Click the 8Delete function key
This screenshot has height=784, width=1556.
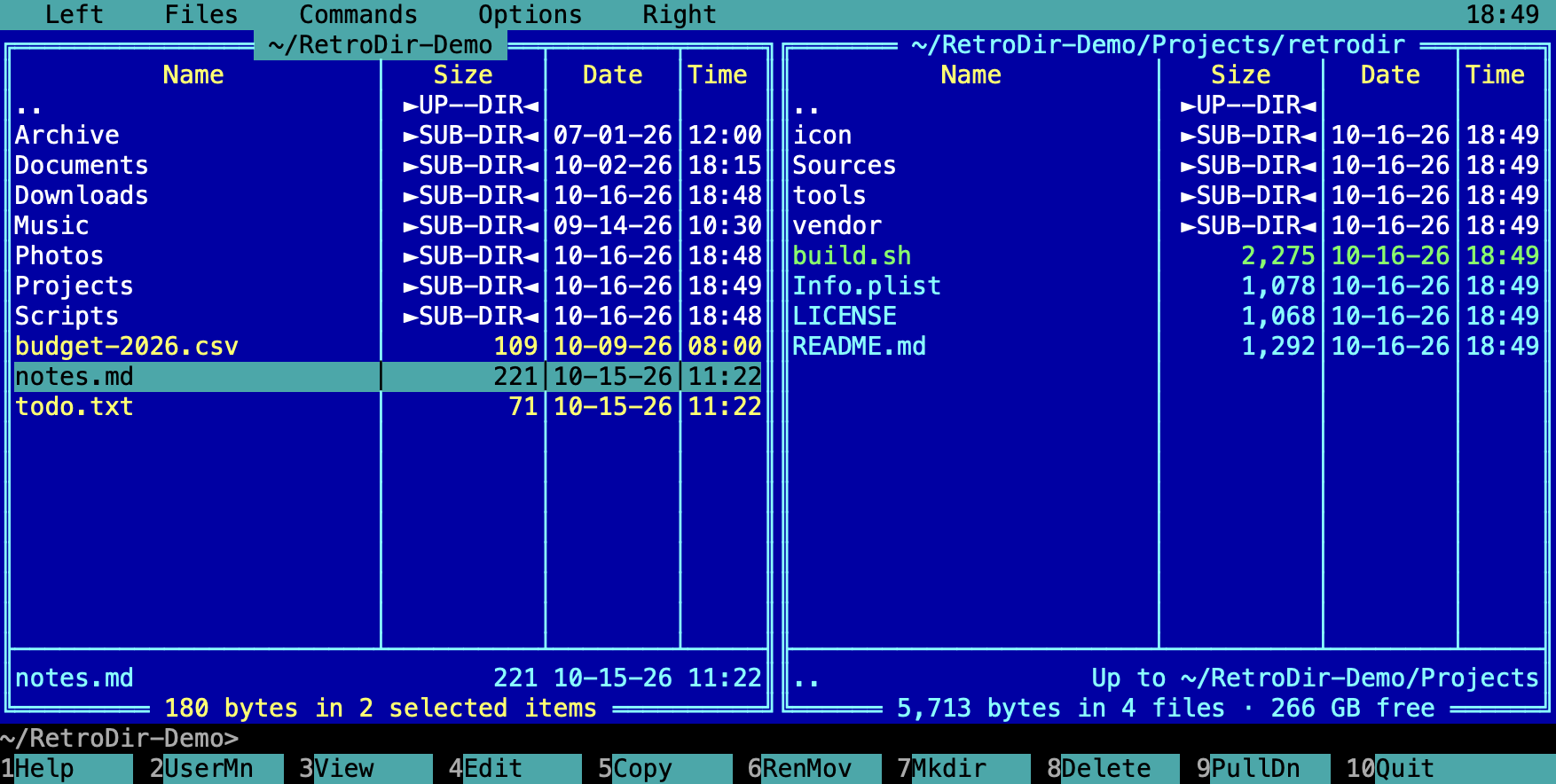[1113, 768]
